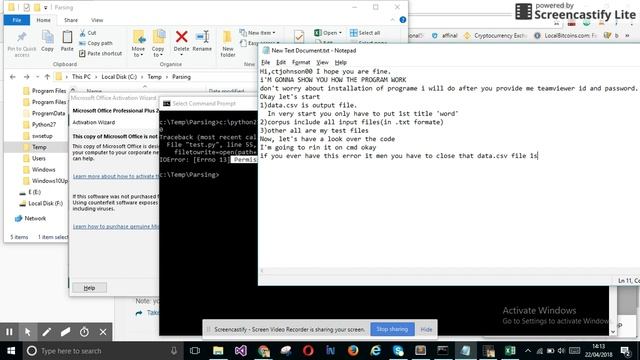This screenshot has width=640, height=360.
Task: Open Notepad's Edit menu
Action: [281, 62]
